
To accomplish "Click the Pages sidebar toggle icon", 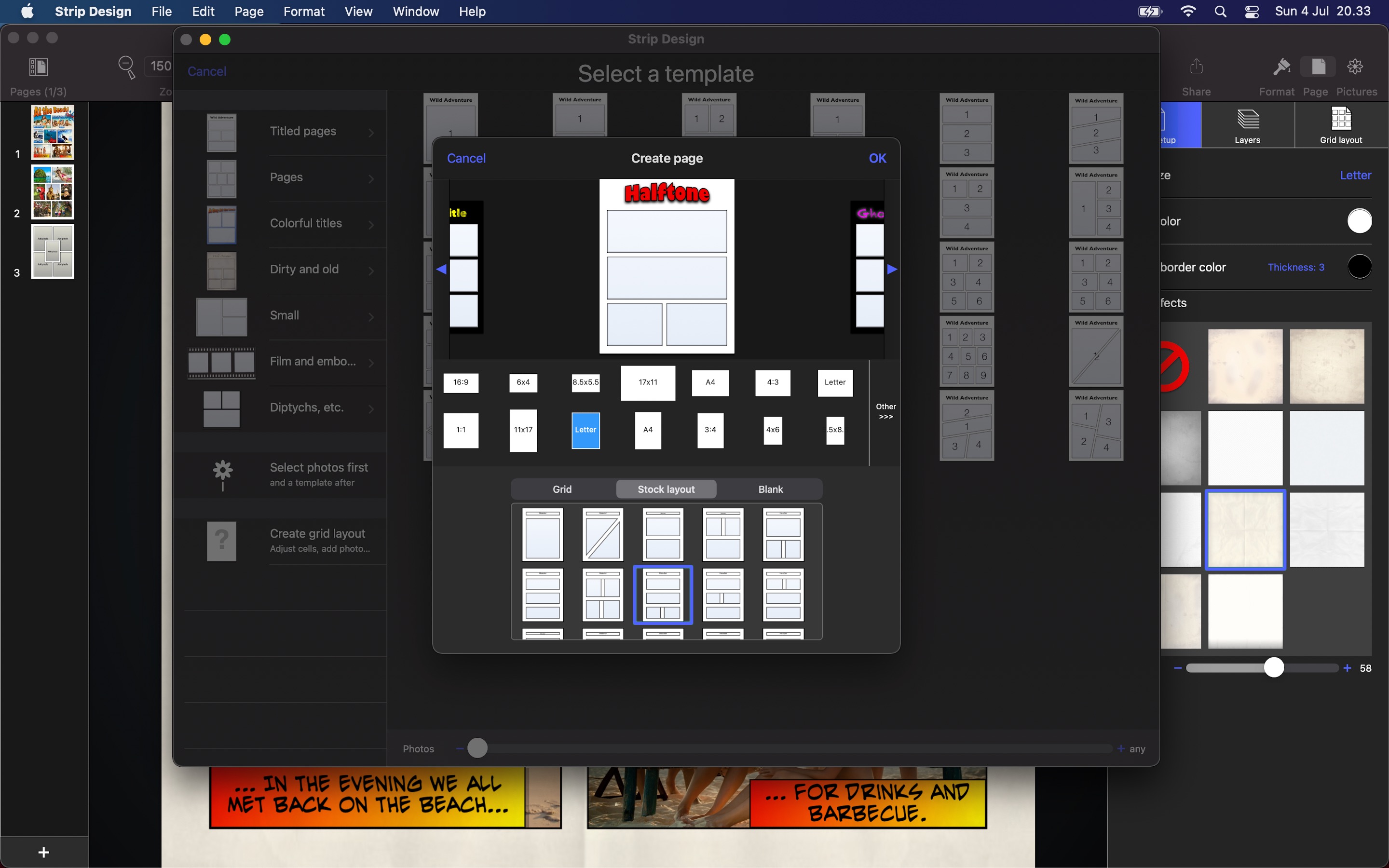I will pos(39,67).
